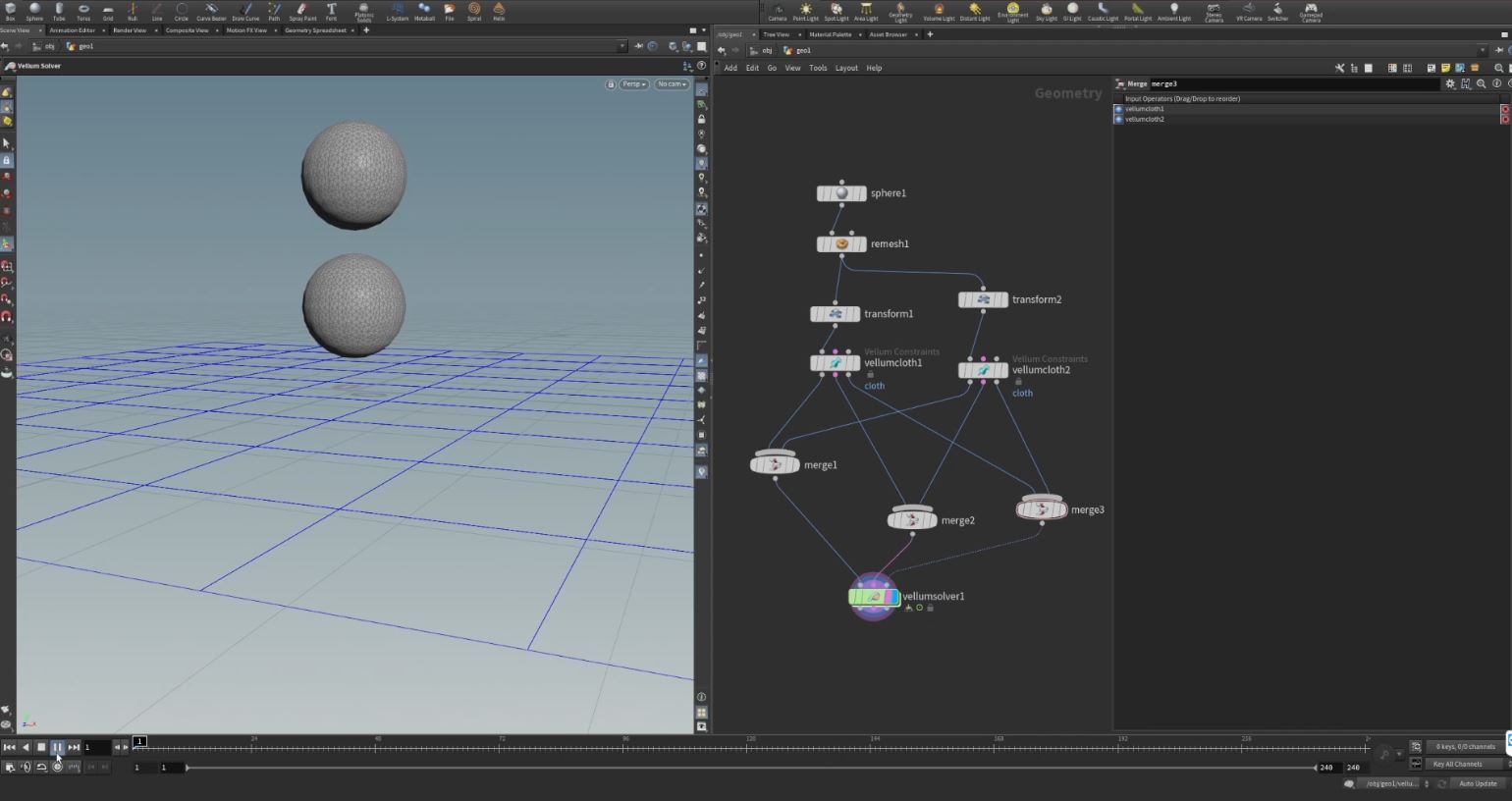Toggle Auto Update mode in the status bar

[x=1477, y=783]
